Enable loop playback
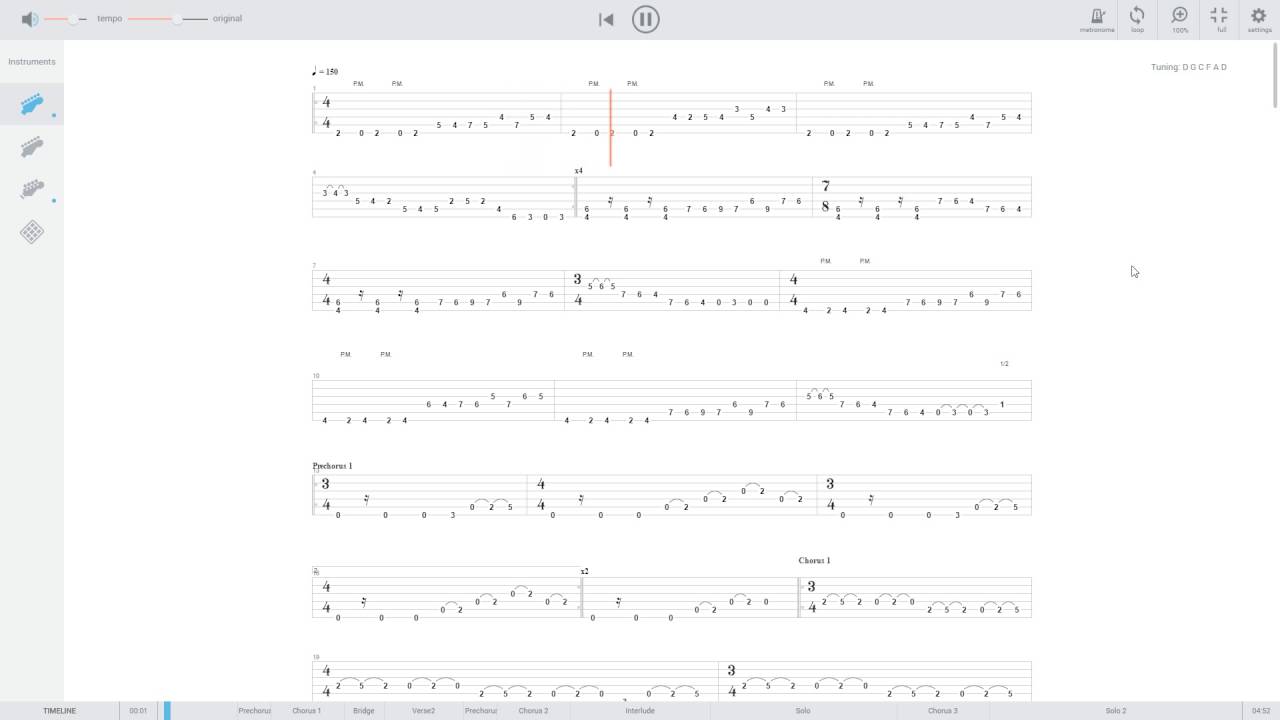Image resolution: width=1280 pixels, height=720 pixels. (1137, 19)
